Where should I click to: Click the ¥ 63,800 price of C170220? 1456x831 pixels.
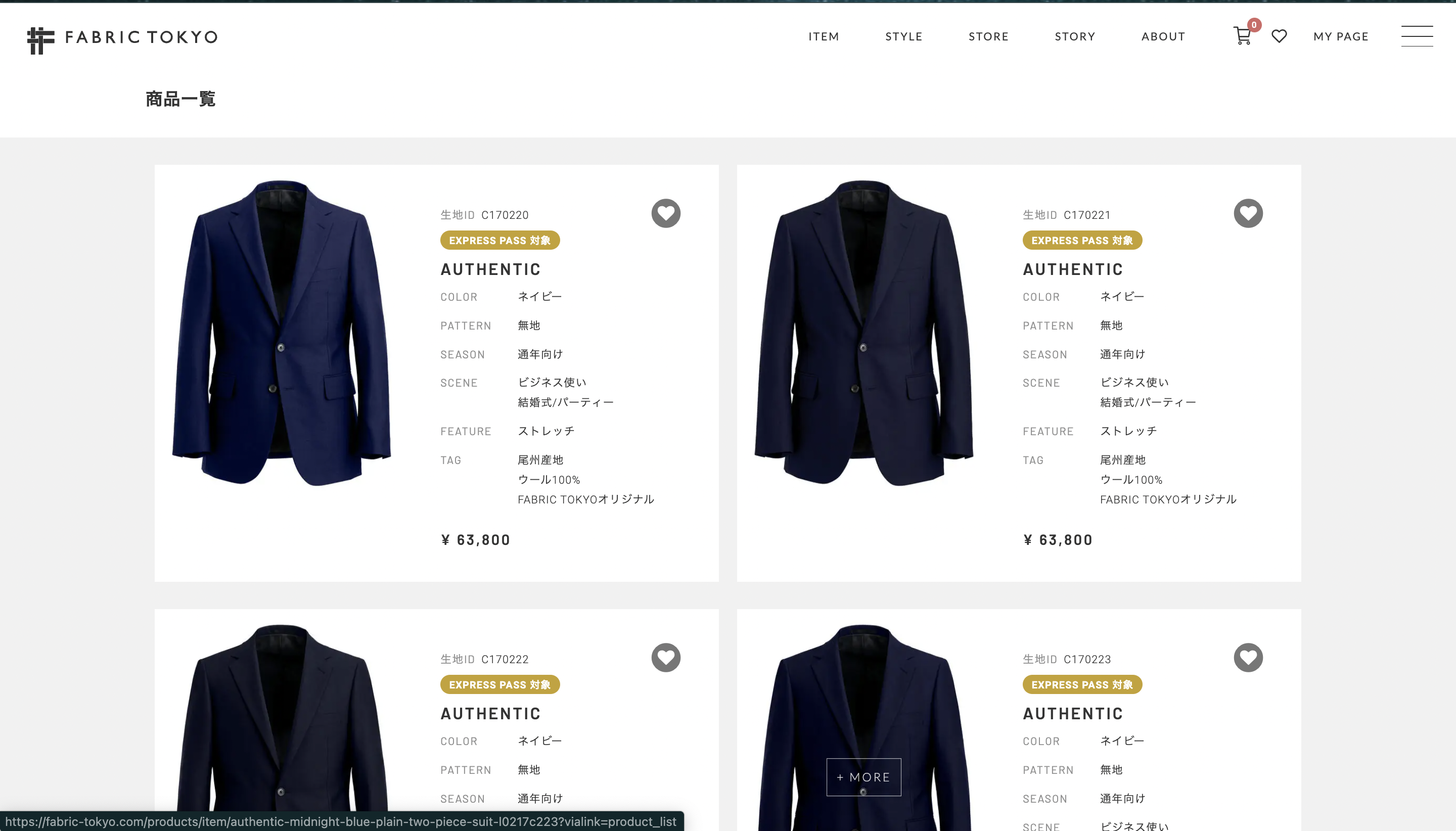pos(475,540)
